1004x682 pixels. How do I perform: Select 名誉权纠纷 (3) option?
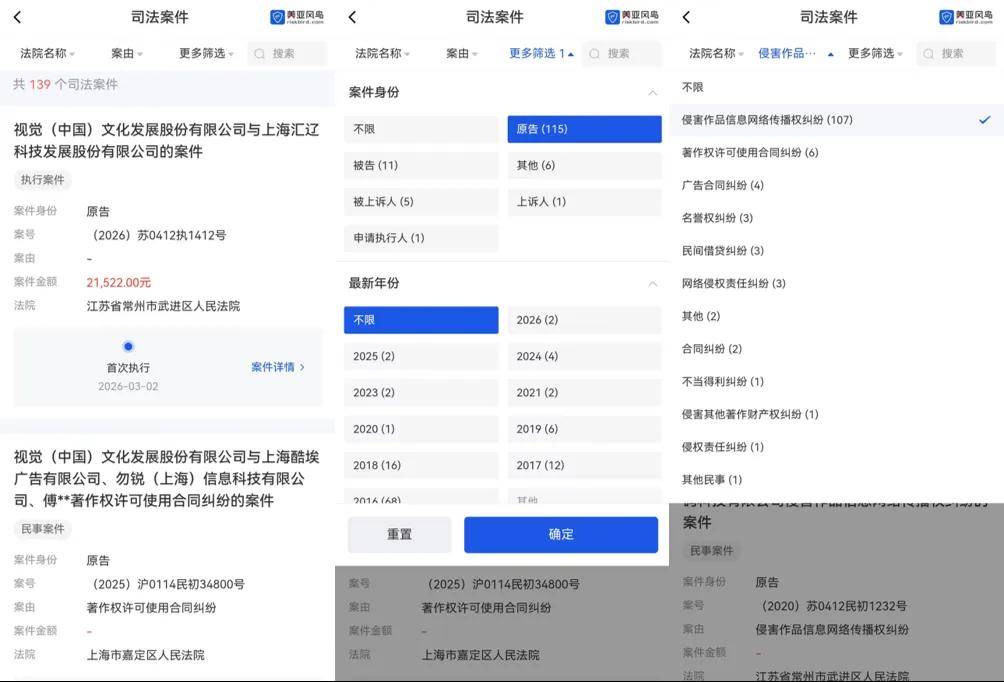point(836,218)
